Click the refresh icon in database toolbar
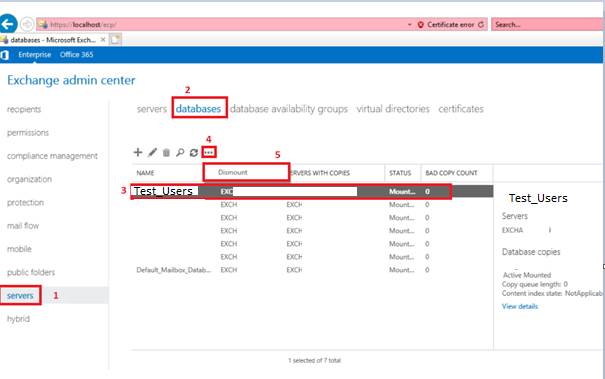Screen dimensions: 605x379 (x=194, y=152)
